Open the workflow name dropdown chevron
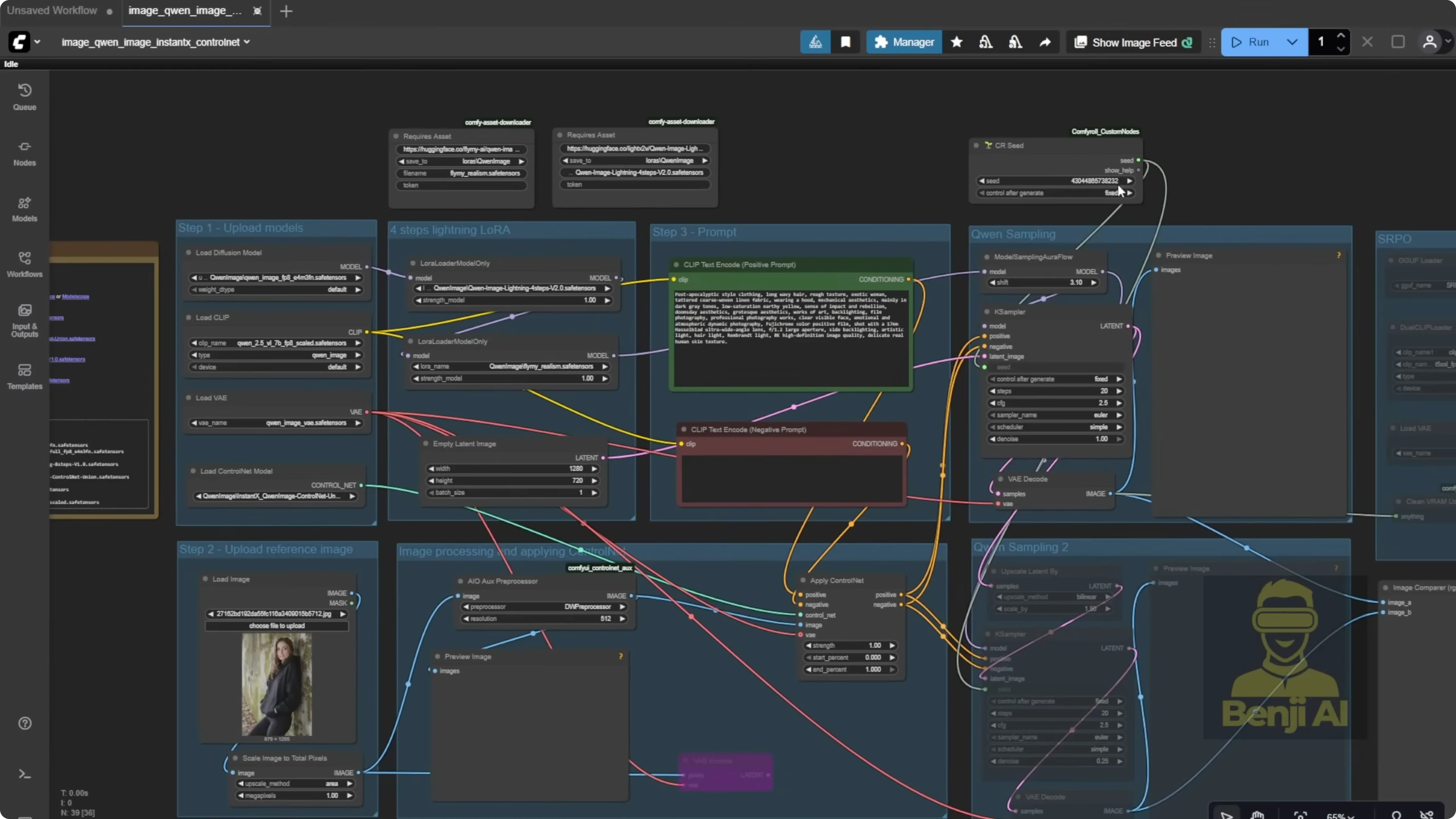 pos(247,42)
